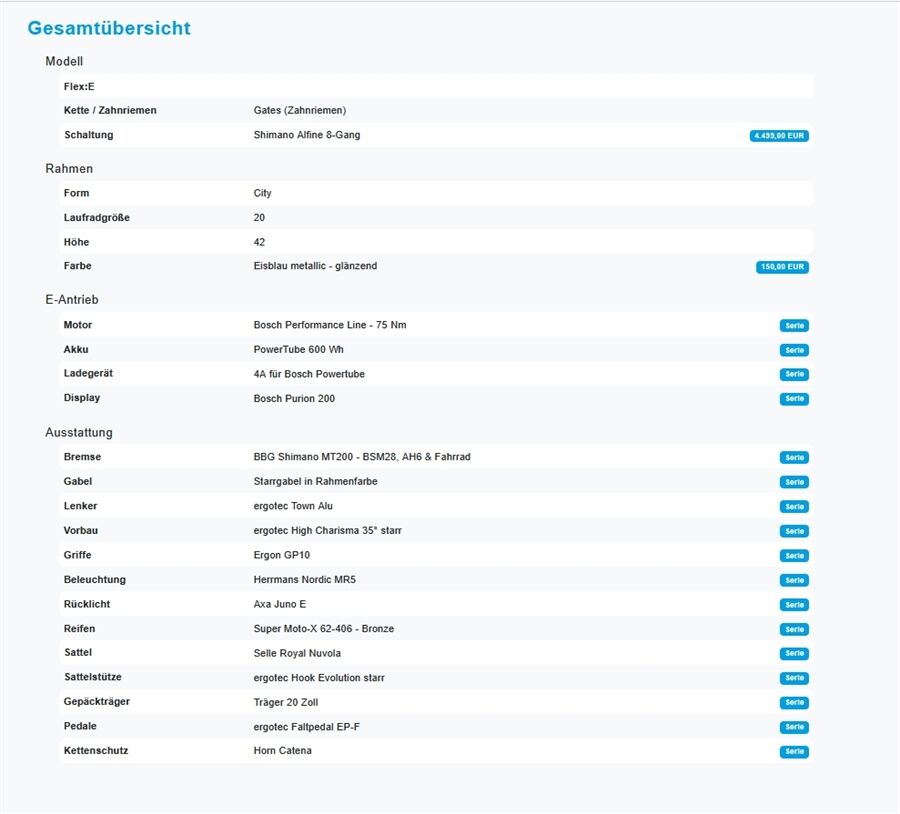Click the Super Moto-X 62-406 - Bronze tire entry

[x=323, y=629]
